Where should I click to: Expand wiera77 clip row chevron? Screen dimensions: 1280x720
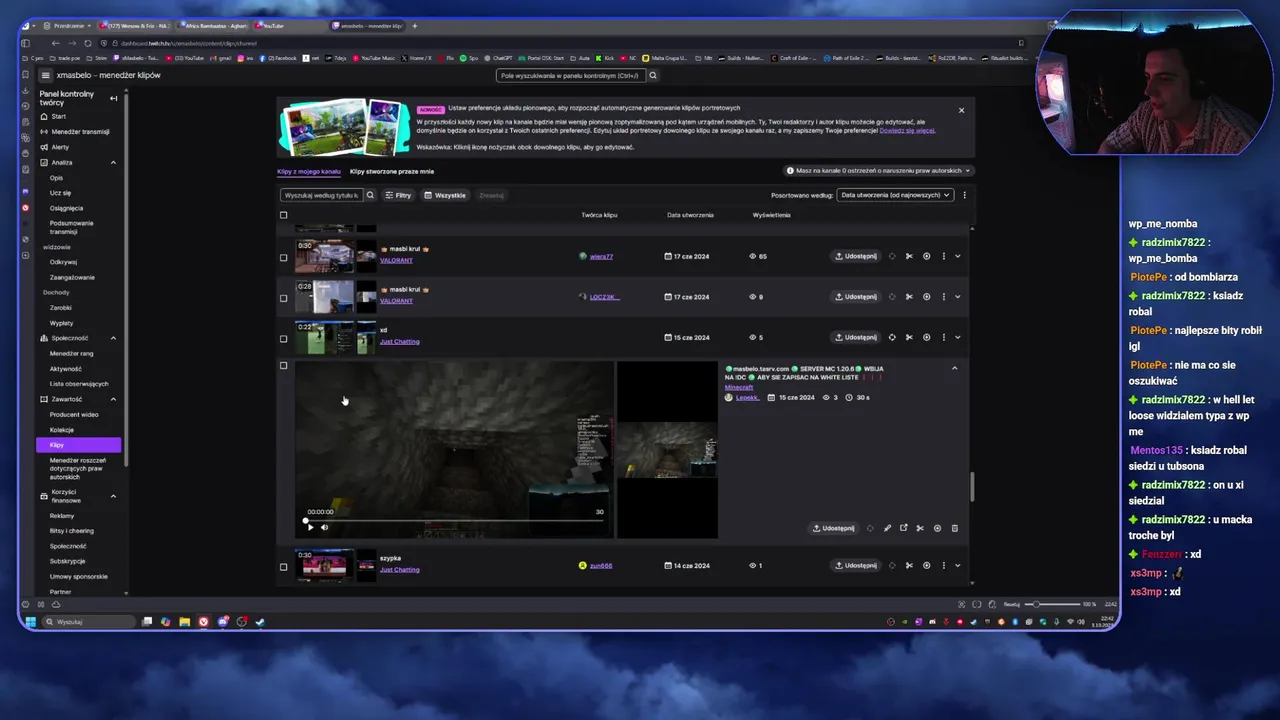click(957, 256)
